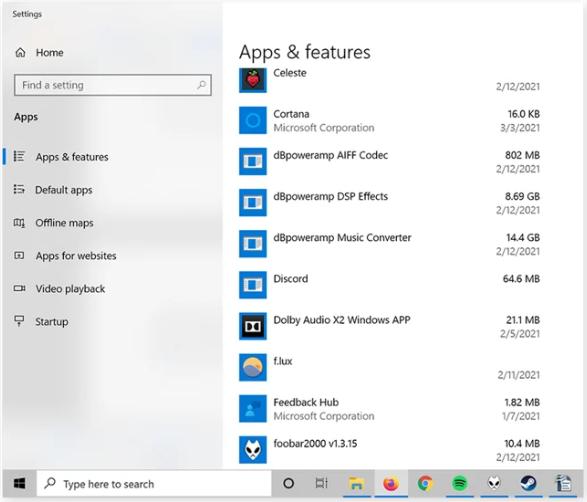The height and width of the screenshot is (502, 587).
Task: Click the f.lux app icon
Action: point(253,367)
